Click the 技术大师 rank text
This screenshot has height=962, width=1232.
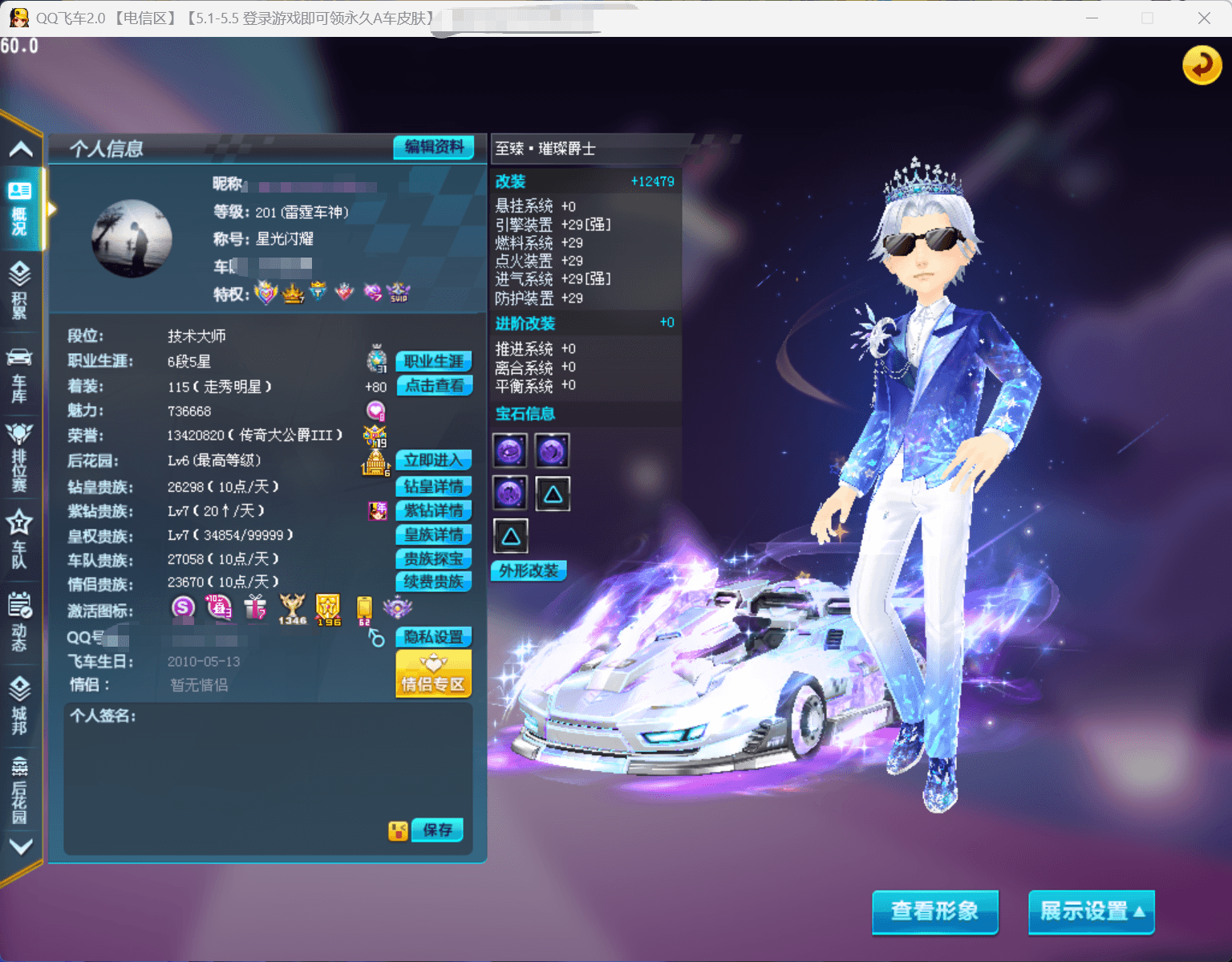[197, 336]
